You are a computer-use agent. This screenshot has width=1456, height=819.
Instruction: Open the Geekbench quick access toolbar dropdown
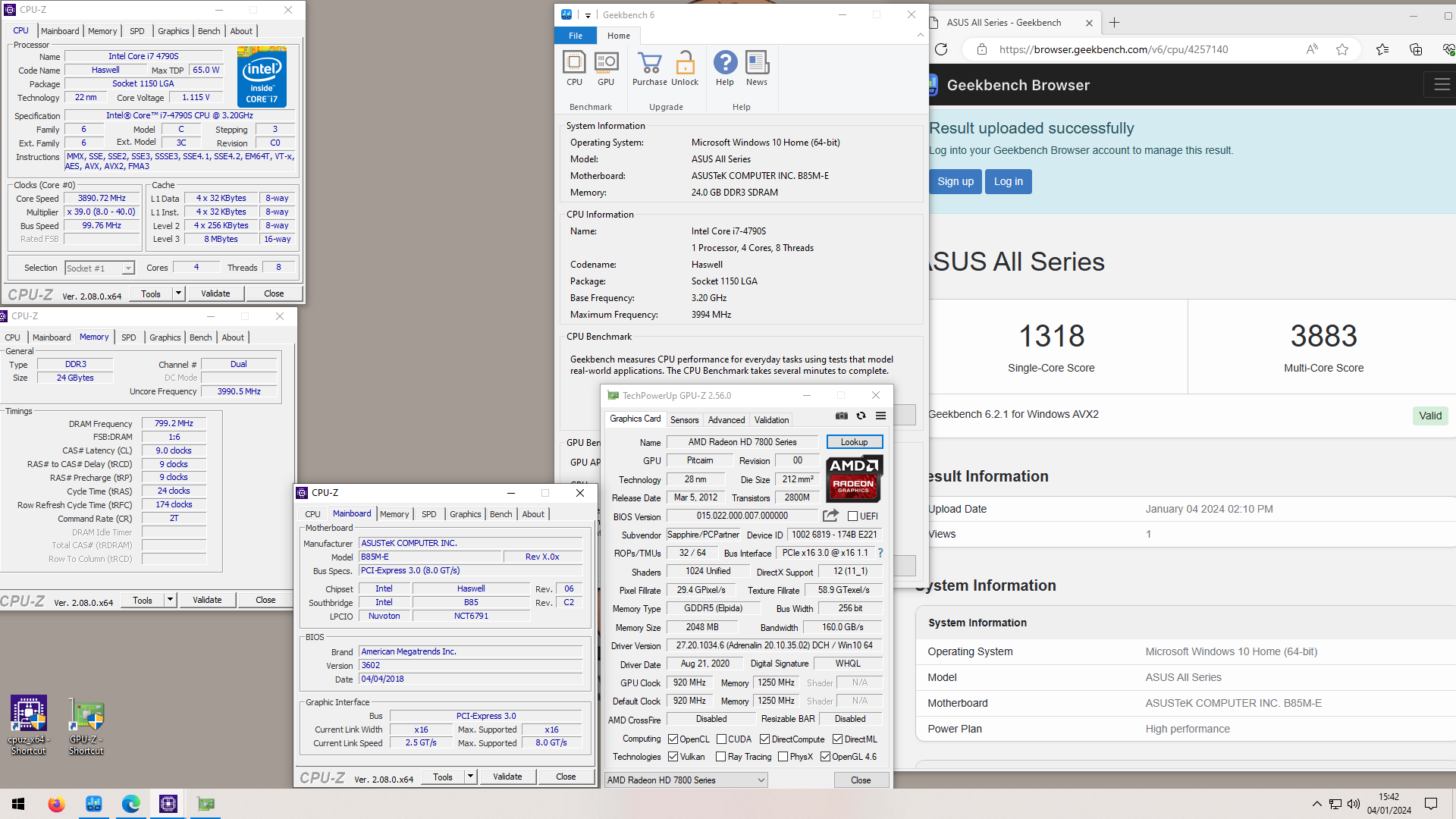[x=588, y=15]
